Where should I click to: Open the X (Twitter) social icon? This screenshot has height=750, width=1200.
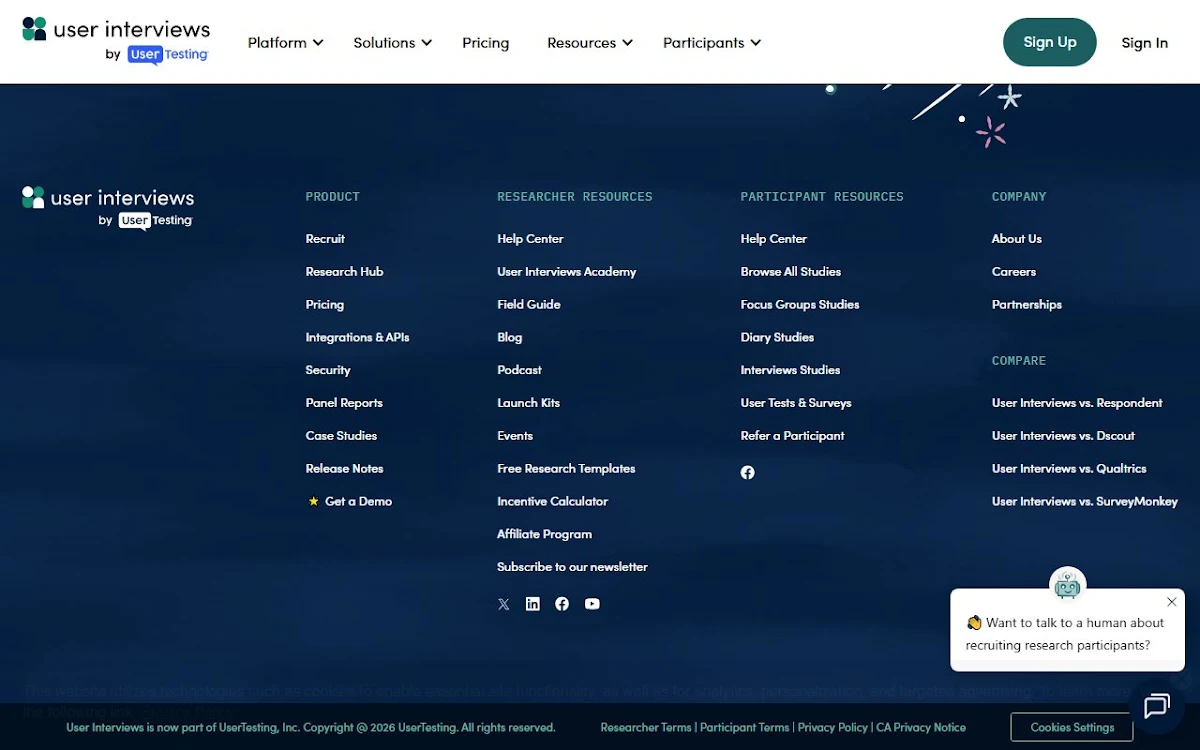(504, 604)
